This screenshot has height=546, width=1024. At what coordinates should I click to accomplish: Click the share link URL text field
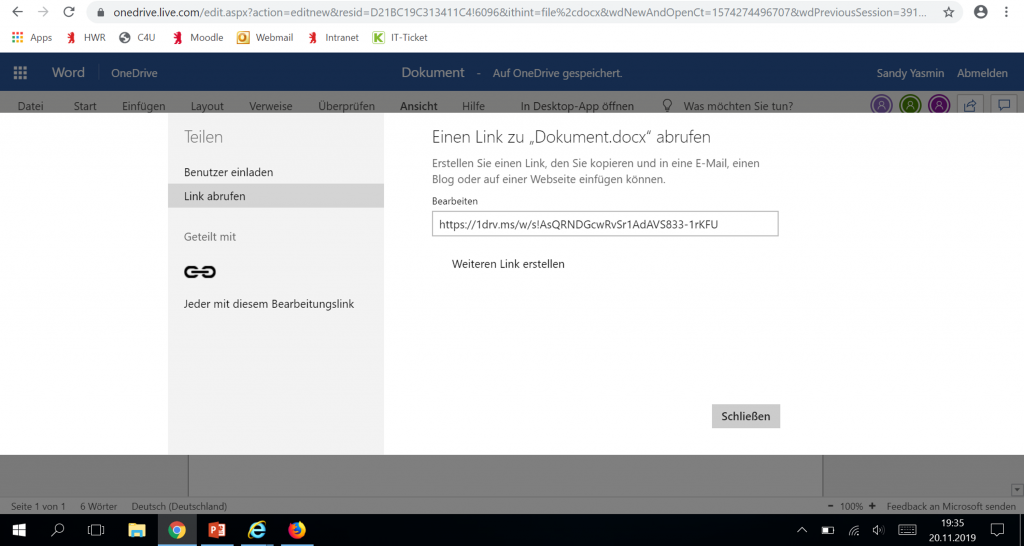coord(605,224)
